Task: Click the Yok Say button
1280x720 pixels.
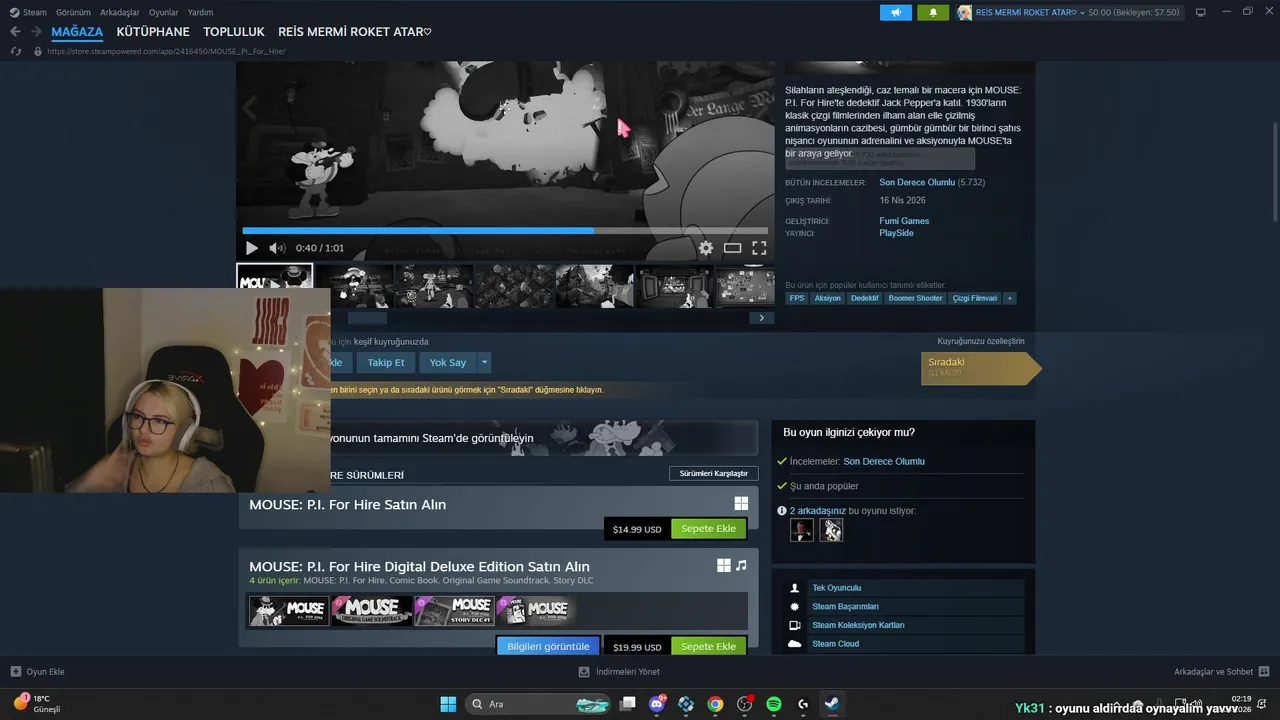Action: pyautogui.click(x=448, y=363)
